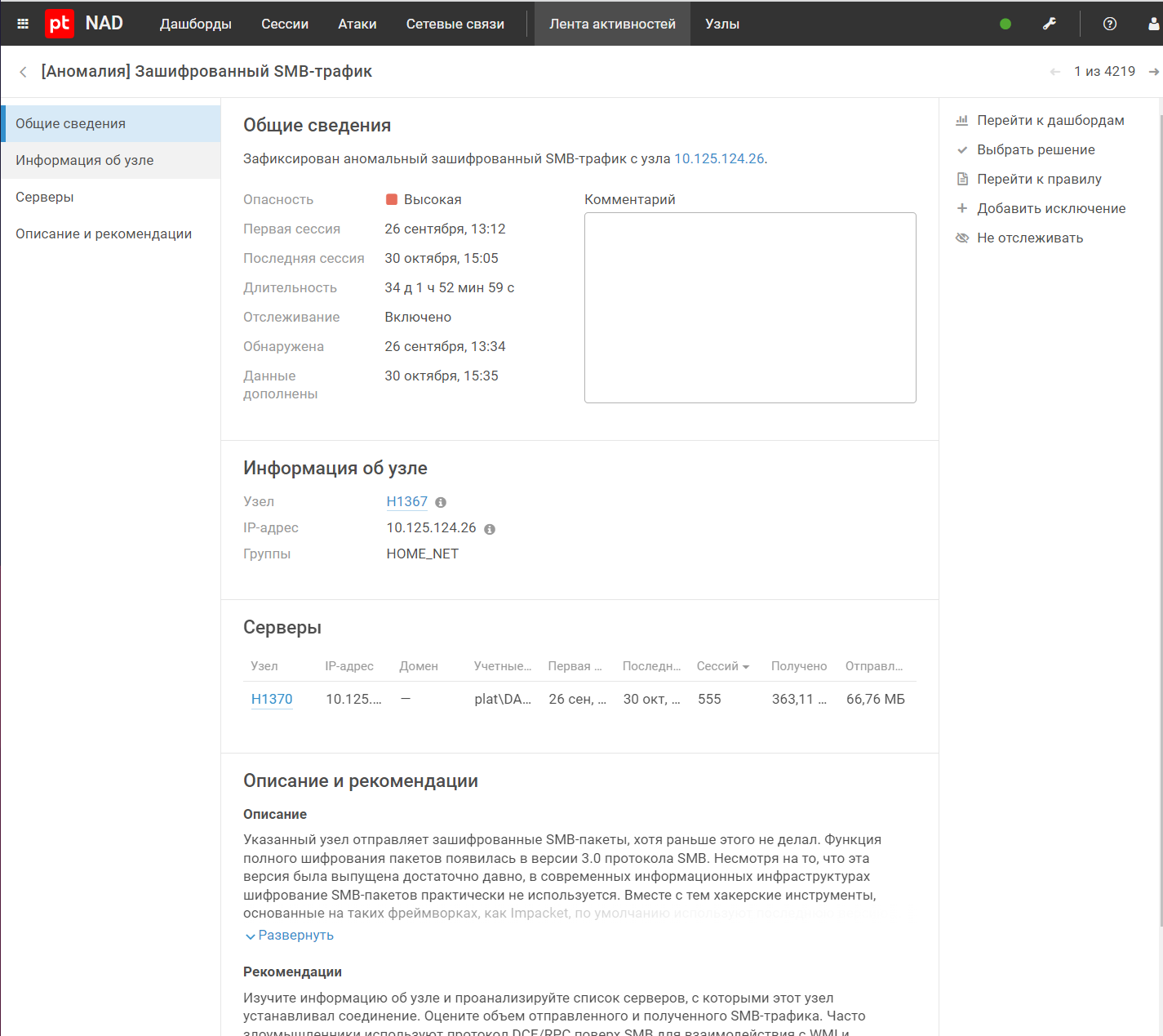Click the Узел column header in Серверы
This screenshot has width=1163, height=1036.
coord(264,666)
